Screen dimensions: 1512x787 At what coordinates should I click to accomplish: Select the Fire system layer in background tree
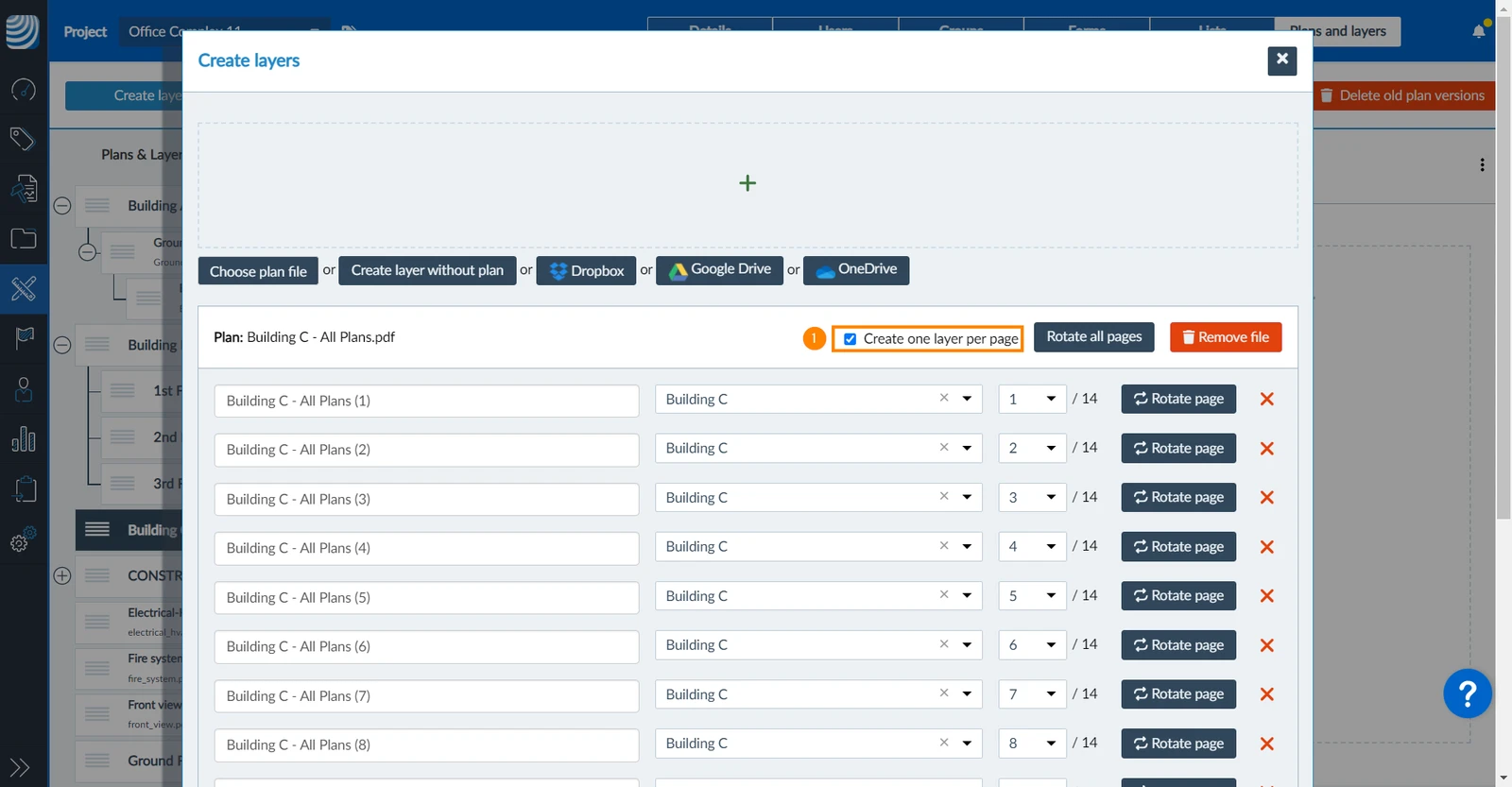click(129, 668)
